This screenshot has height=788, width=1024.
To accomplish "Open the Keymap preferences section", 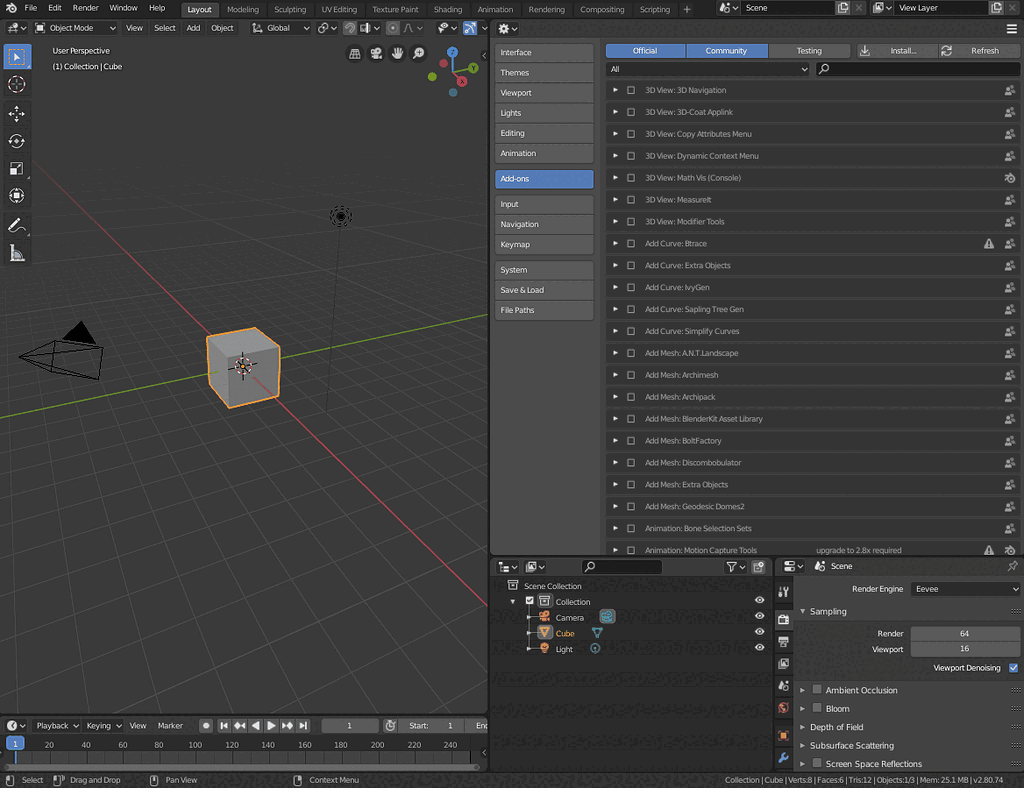I will tap(544, 244).
